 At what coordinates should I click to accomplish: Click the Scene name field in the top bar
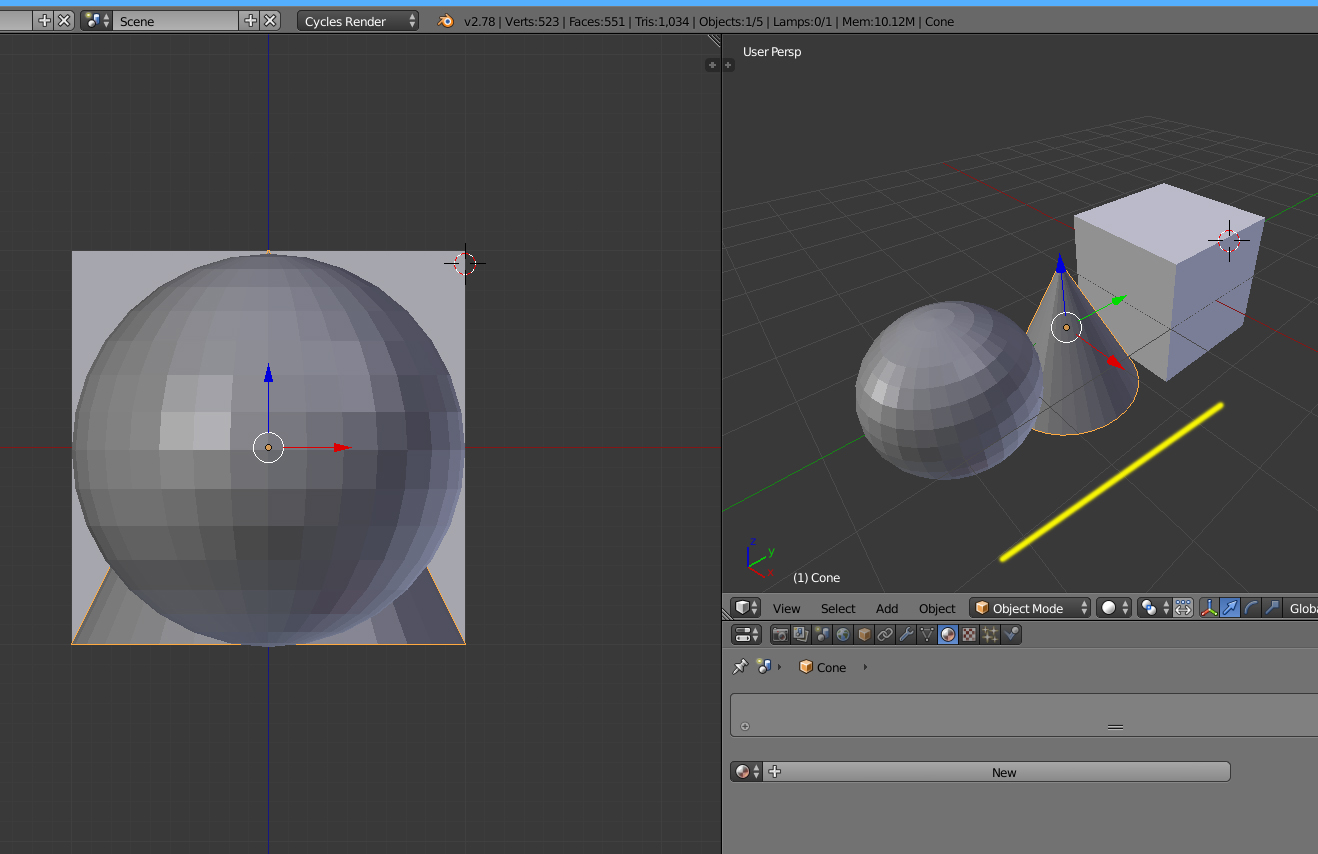pos(176,20)
